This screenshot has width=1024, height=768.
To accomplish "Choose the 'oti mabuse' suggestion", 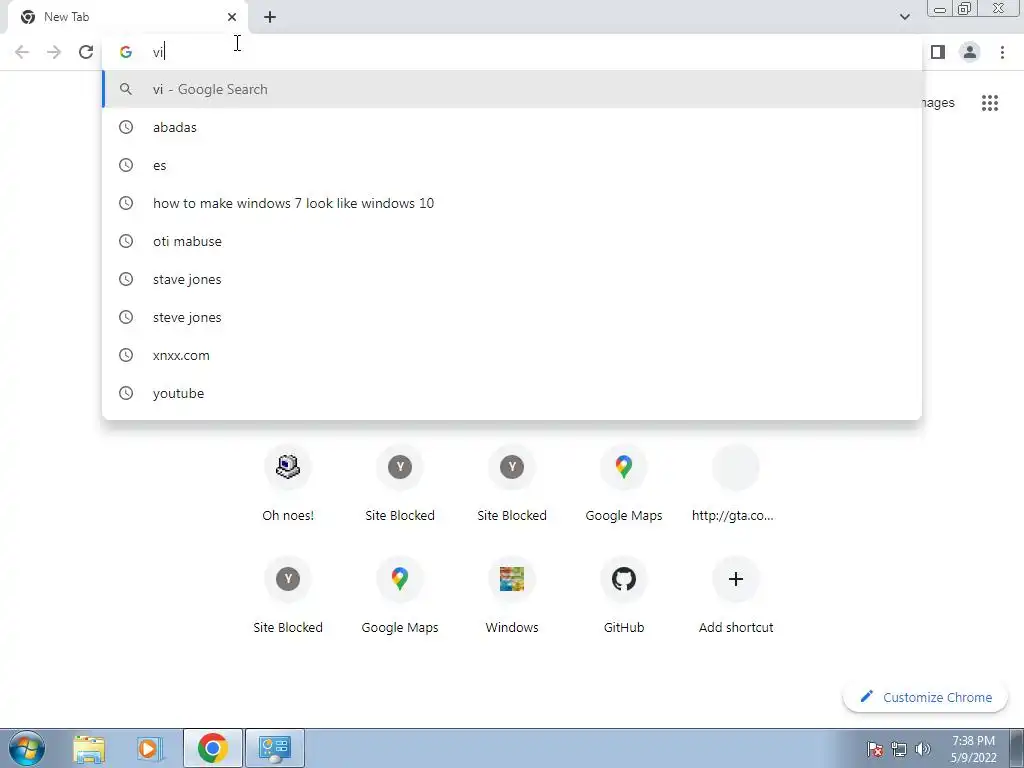I will (512, 241).
